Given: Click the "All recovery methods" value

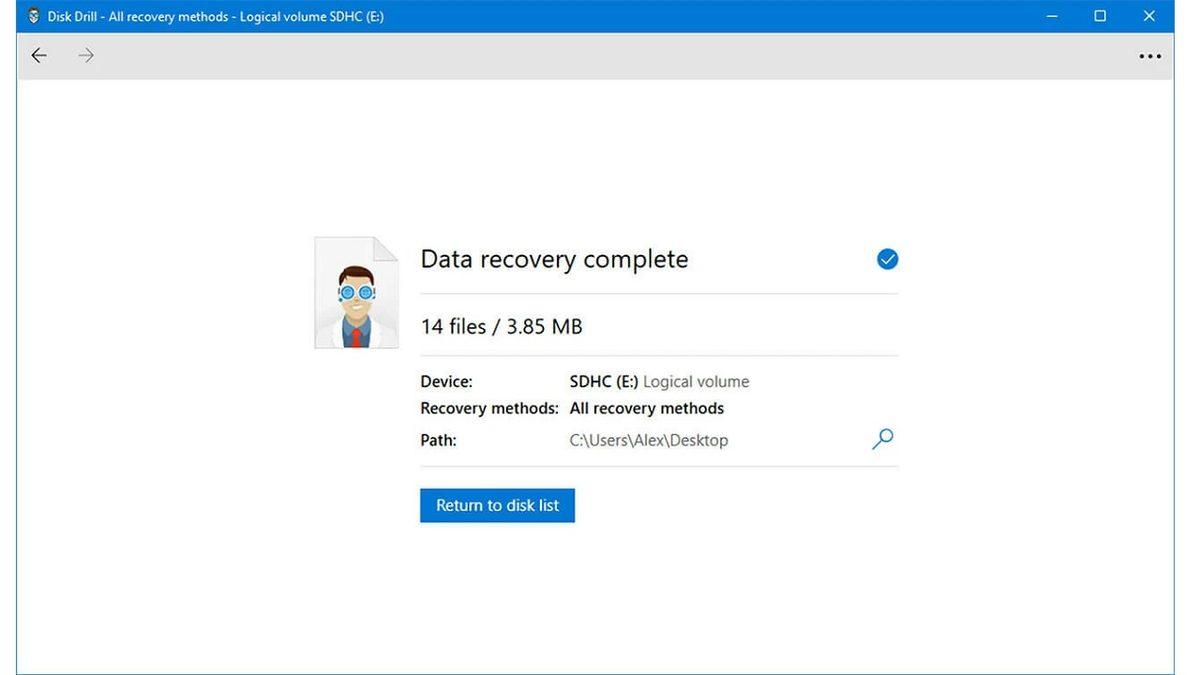Looking at the screenshot, I should point(646,408).
